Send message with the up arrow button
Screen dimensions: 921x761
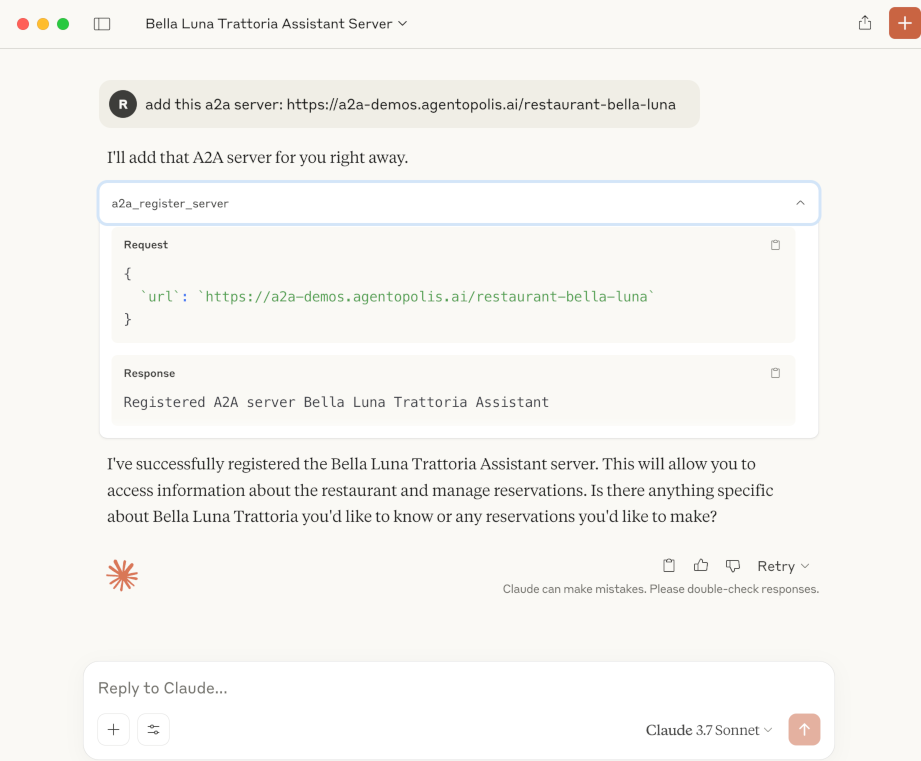pyautogui.click(x=804, y=729)
